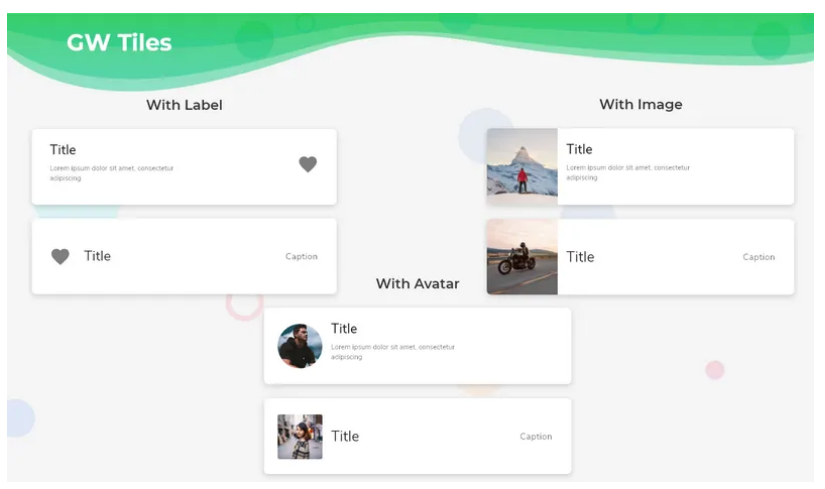Click Title next to the square woman avatar
This screenshot has width=825, height=489.
[345, 436]
